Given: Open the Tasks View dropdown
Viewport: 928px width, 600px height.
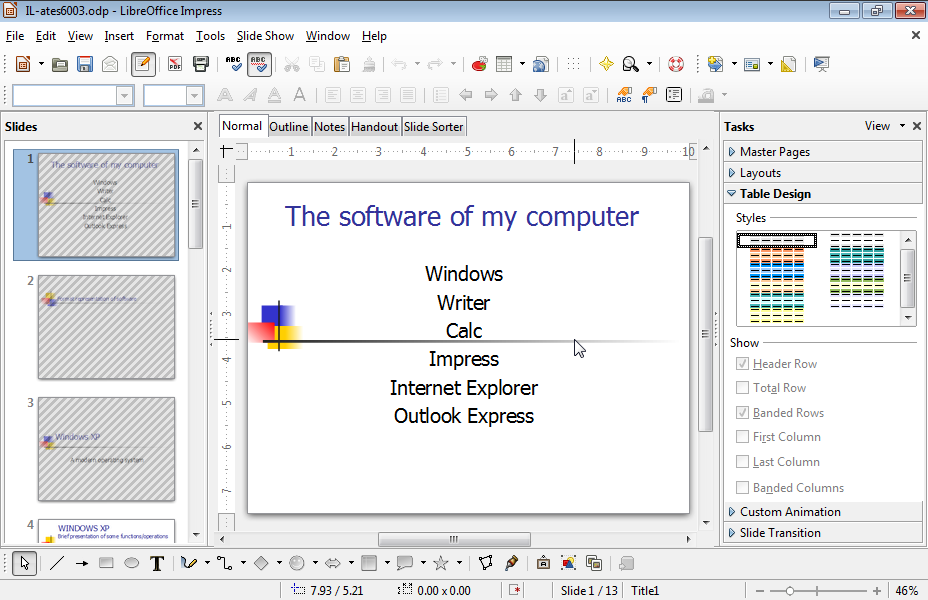Looking at the screenshot, I should click(x=885, y=126).
